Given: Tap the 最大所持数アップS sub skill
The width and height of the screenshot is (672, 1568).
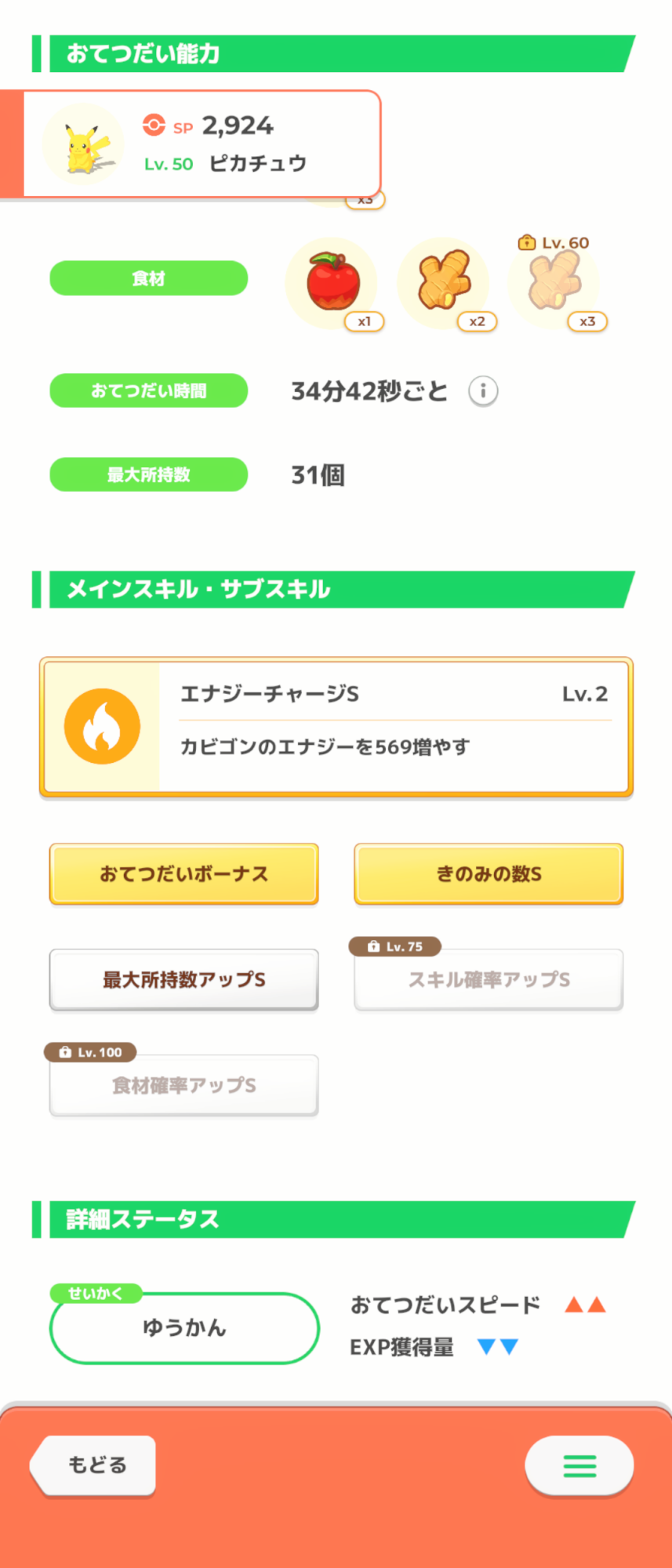Looking at the screenshot, I should pos(183,980).
